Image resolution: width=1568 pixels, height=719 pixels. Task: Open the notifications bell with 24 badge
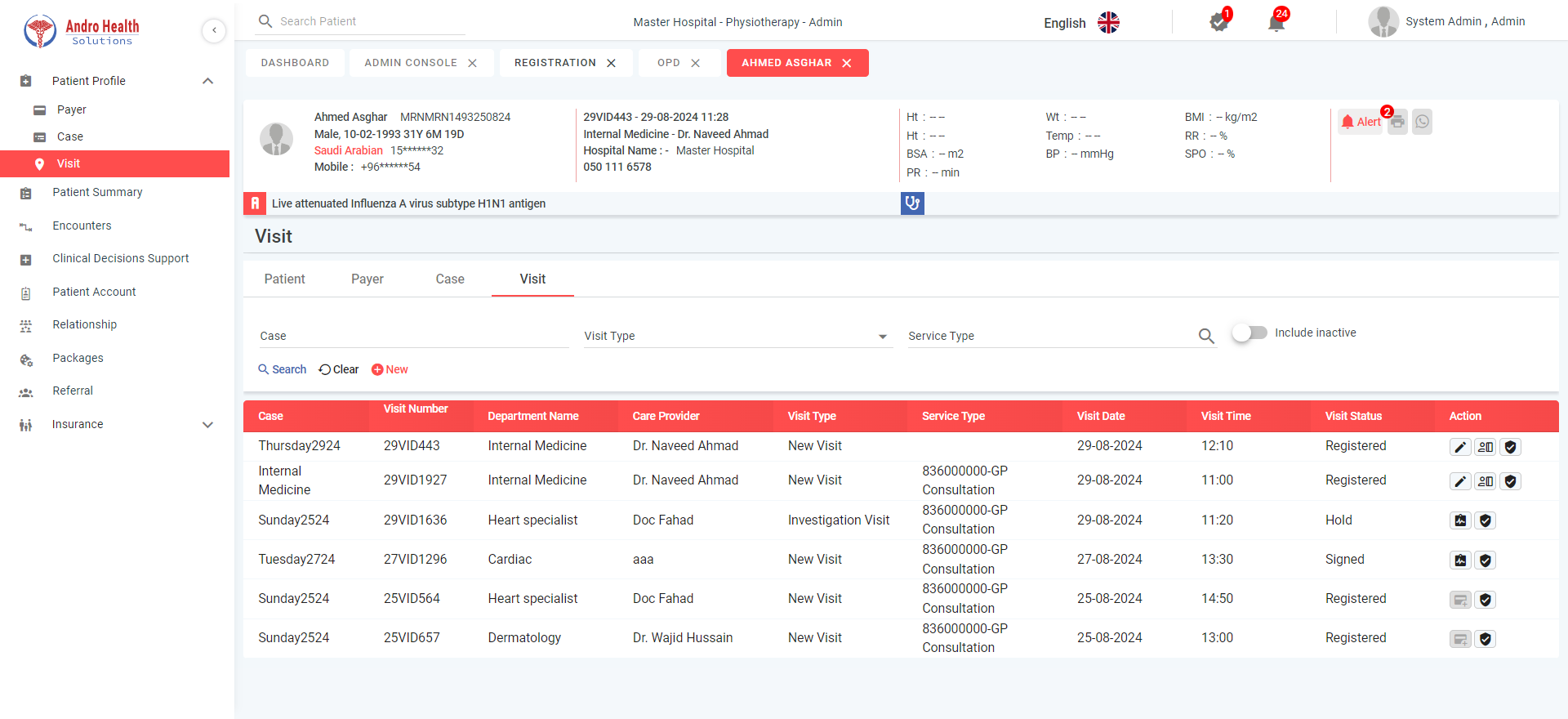[x=1276, y=23]
